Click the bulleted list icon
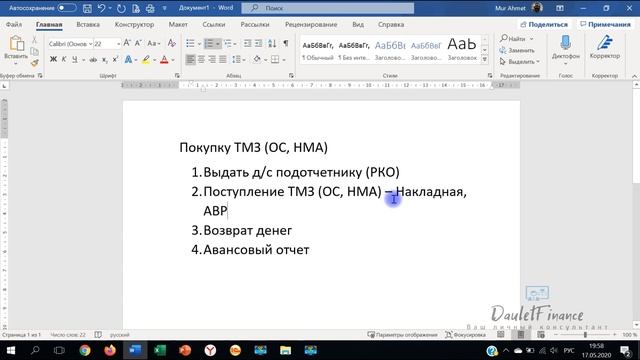 coord(190,43)
